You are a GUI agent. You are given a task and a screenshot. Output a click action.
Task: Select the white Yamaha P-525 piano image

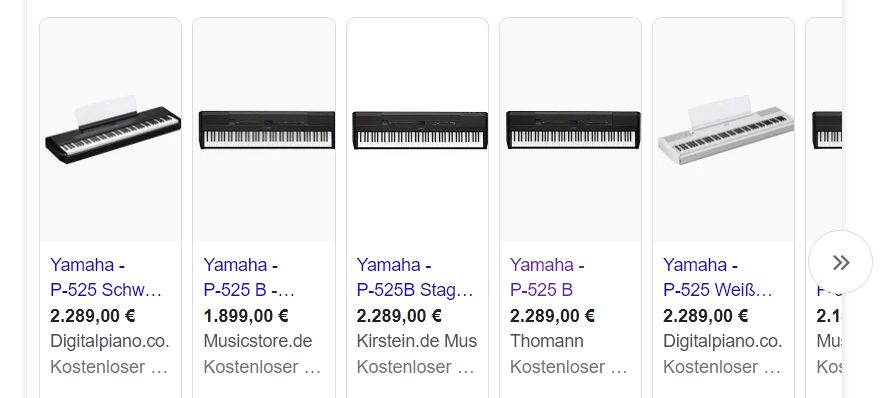(724, 130)
